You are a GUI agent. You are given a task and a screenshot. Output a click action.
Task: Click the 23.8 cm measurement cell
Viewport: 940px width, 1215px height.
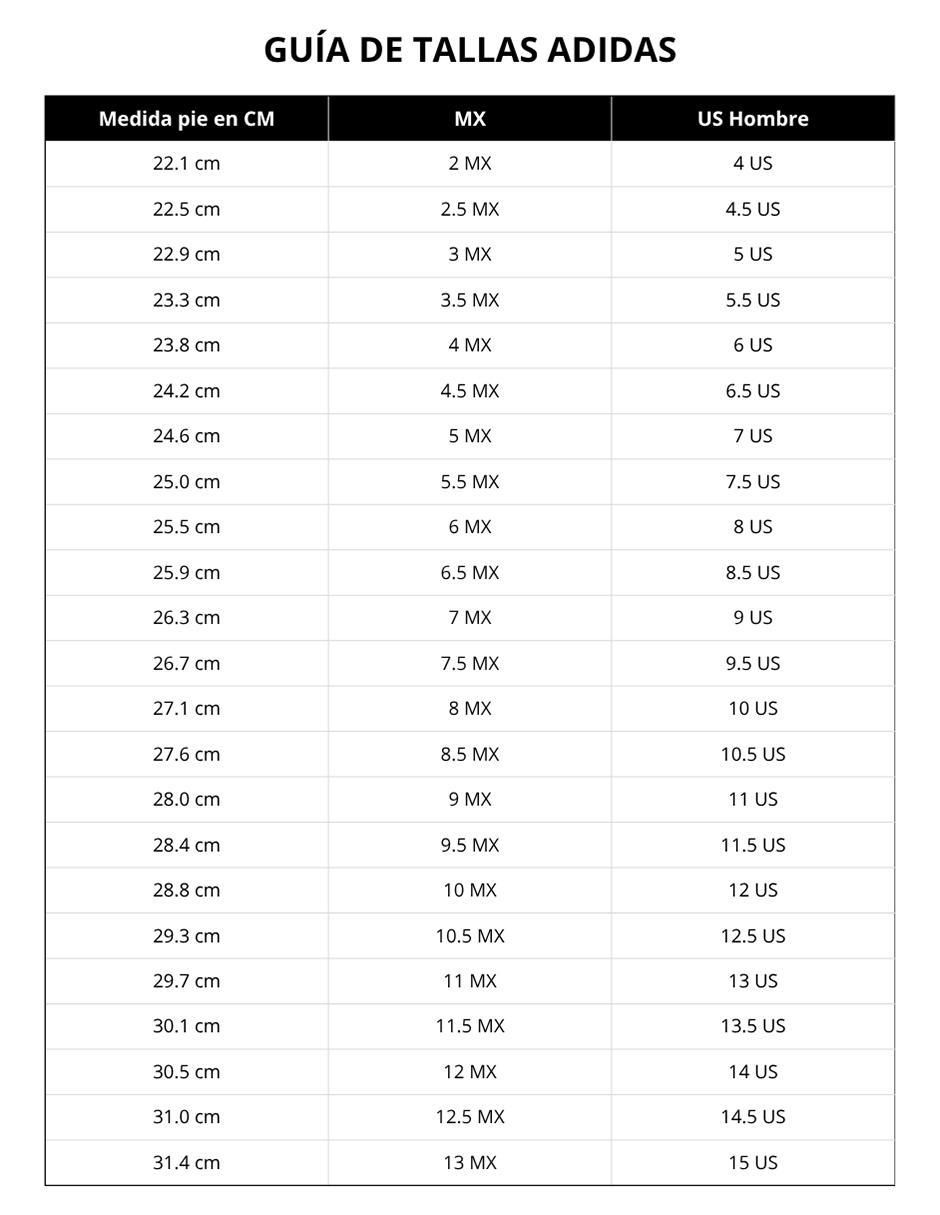(x=186, y=345)
